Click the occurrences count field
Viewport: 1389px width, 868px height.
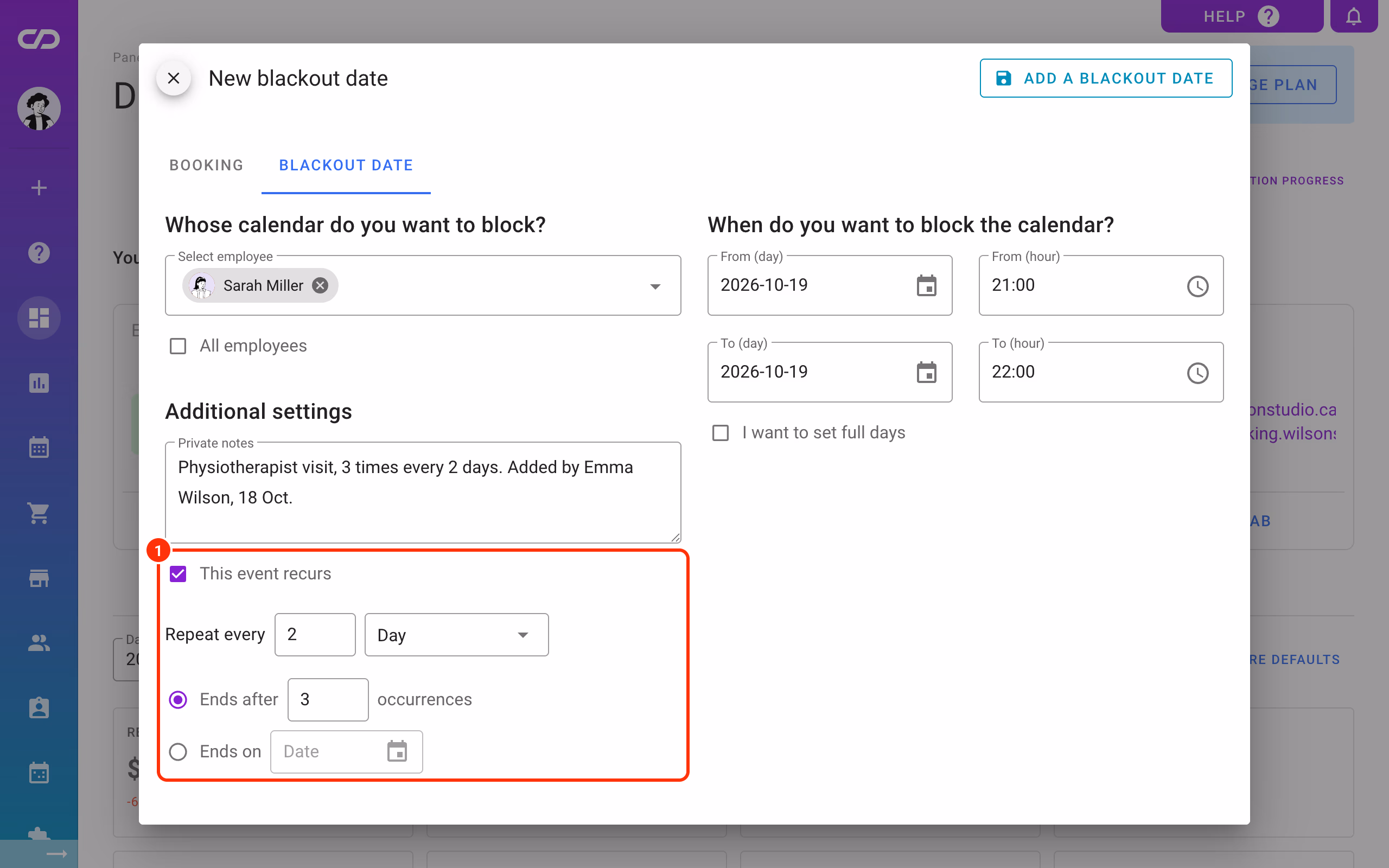pyautogui.click(x=328, y=699)
